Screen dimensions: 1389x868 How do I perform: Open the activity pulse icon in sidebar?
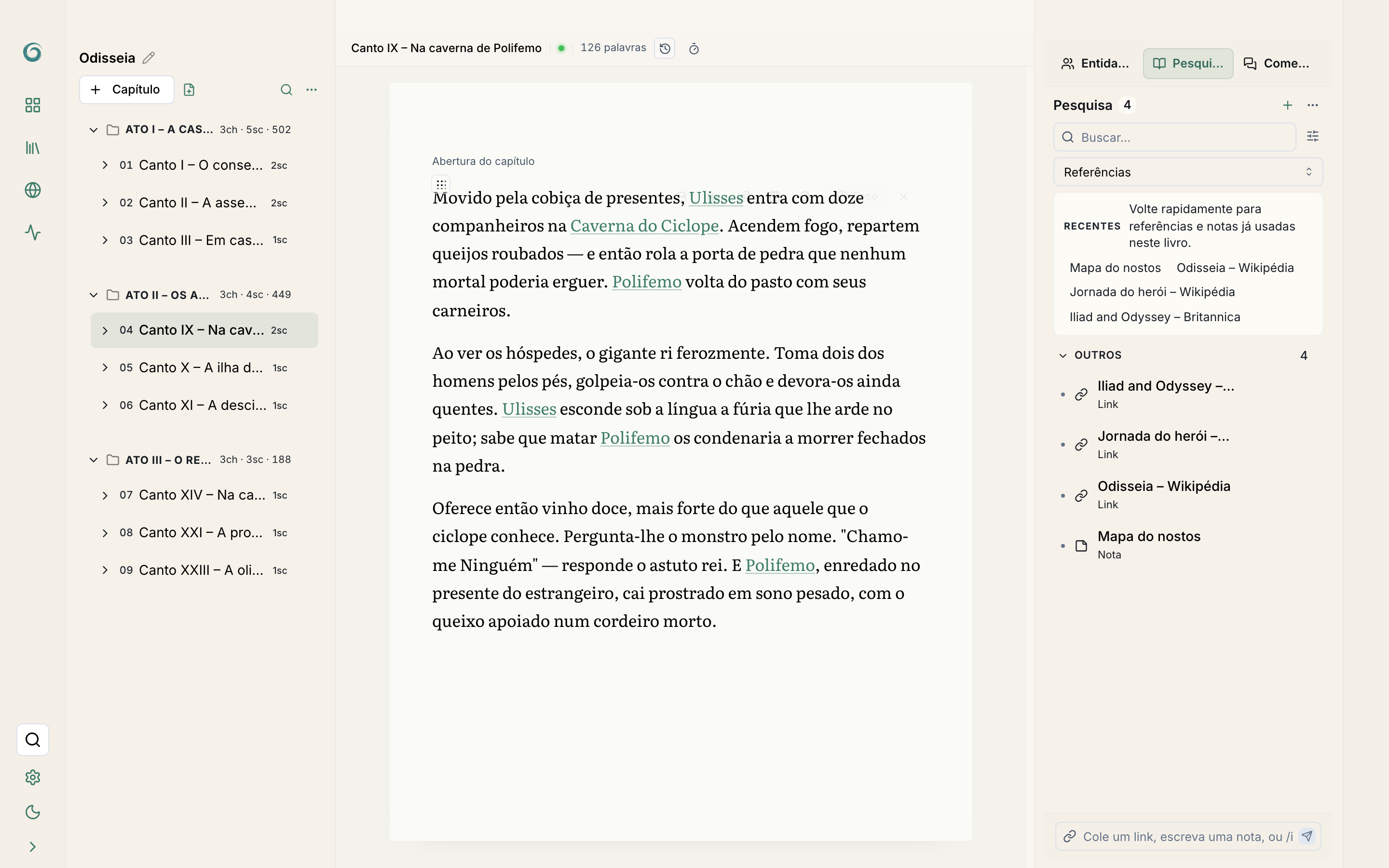(33, 232)
